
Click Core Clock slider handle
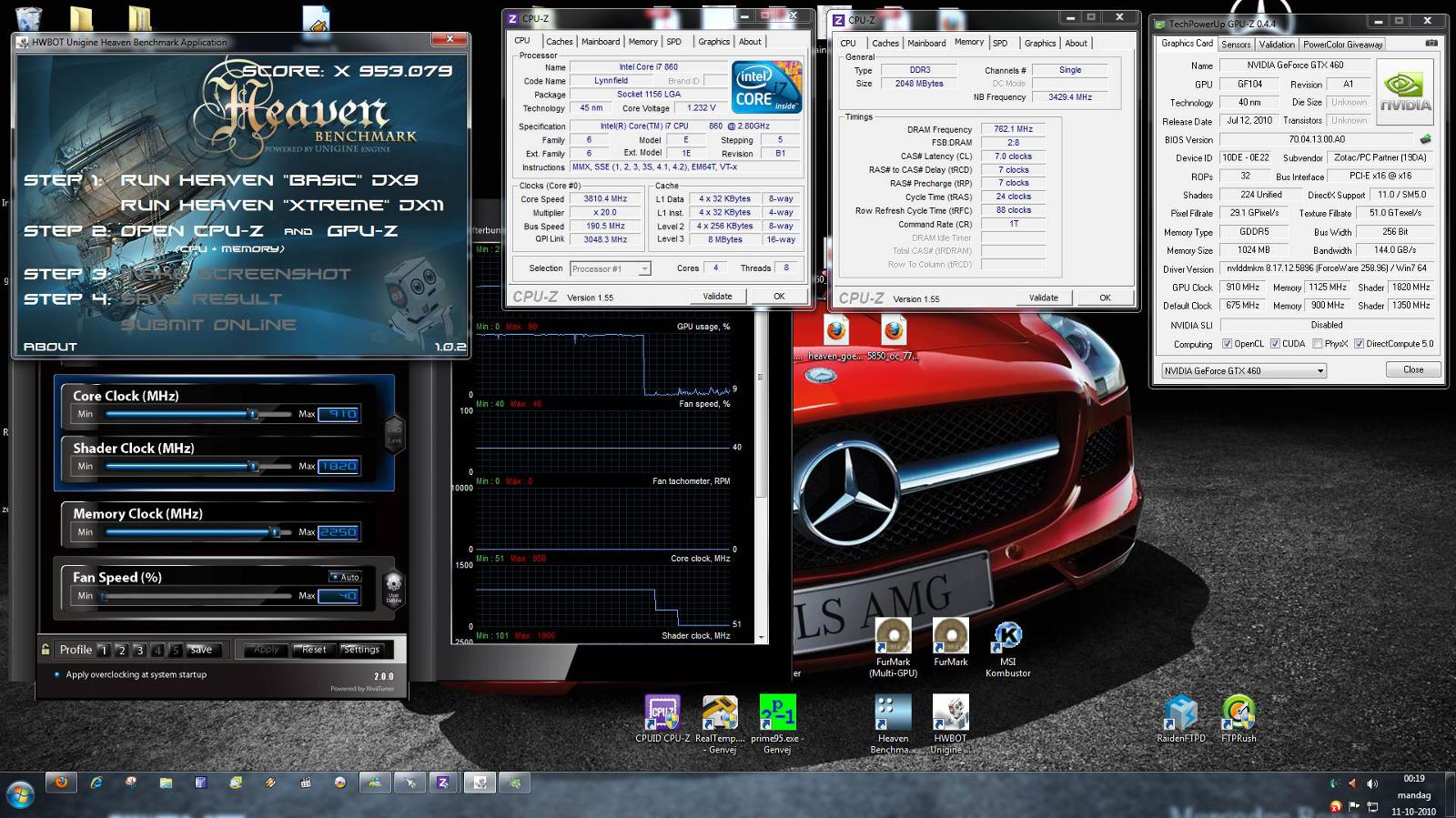(x=253, y=414)
